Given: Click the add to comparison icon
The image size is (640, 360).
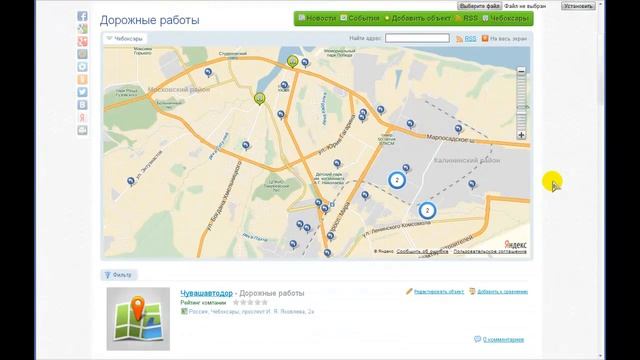Looking at the screenshot, I should point(472,291).
